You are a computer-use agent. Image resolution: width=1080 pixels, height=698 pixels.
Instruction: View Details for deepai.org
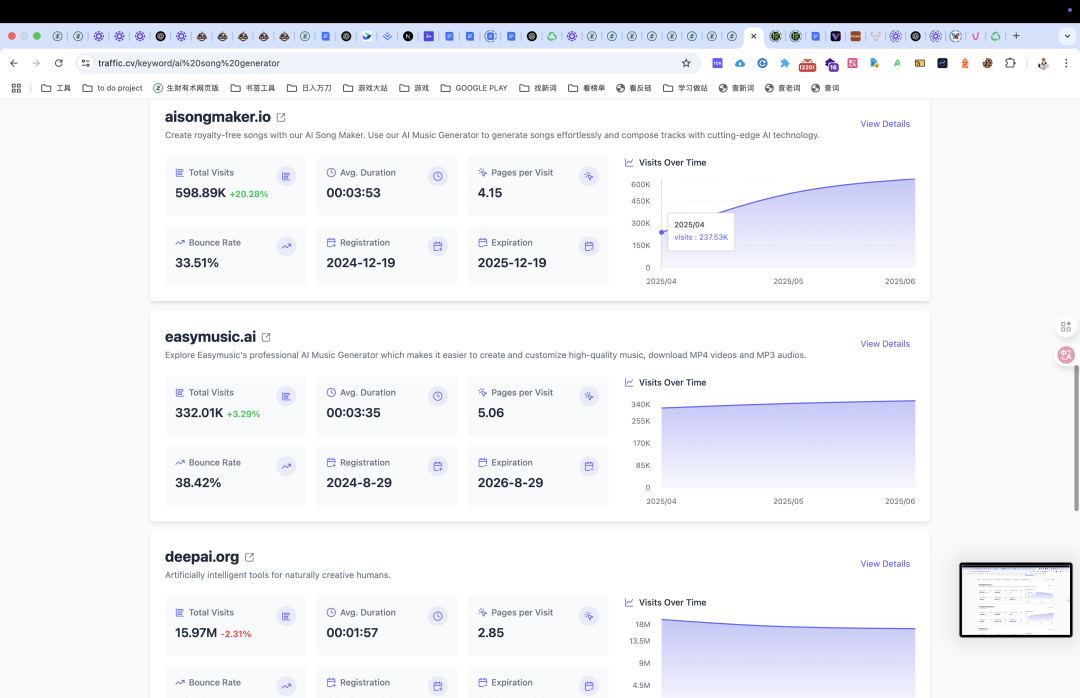click(885, 564)
